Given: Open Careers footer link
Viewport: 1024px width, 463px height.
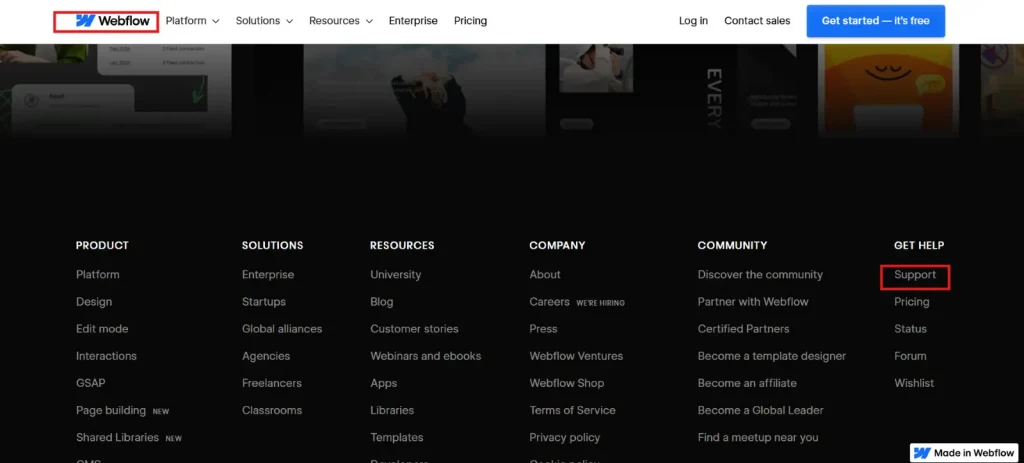Looking at the screenshot, I should click(x=549, y=302).
